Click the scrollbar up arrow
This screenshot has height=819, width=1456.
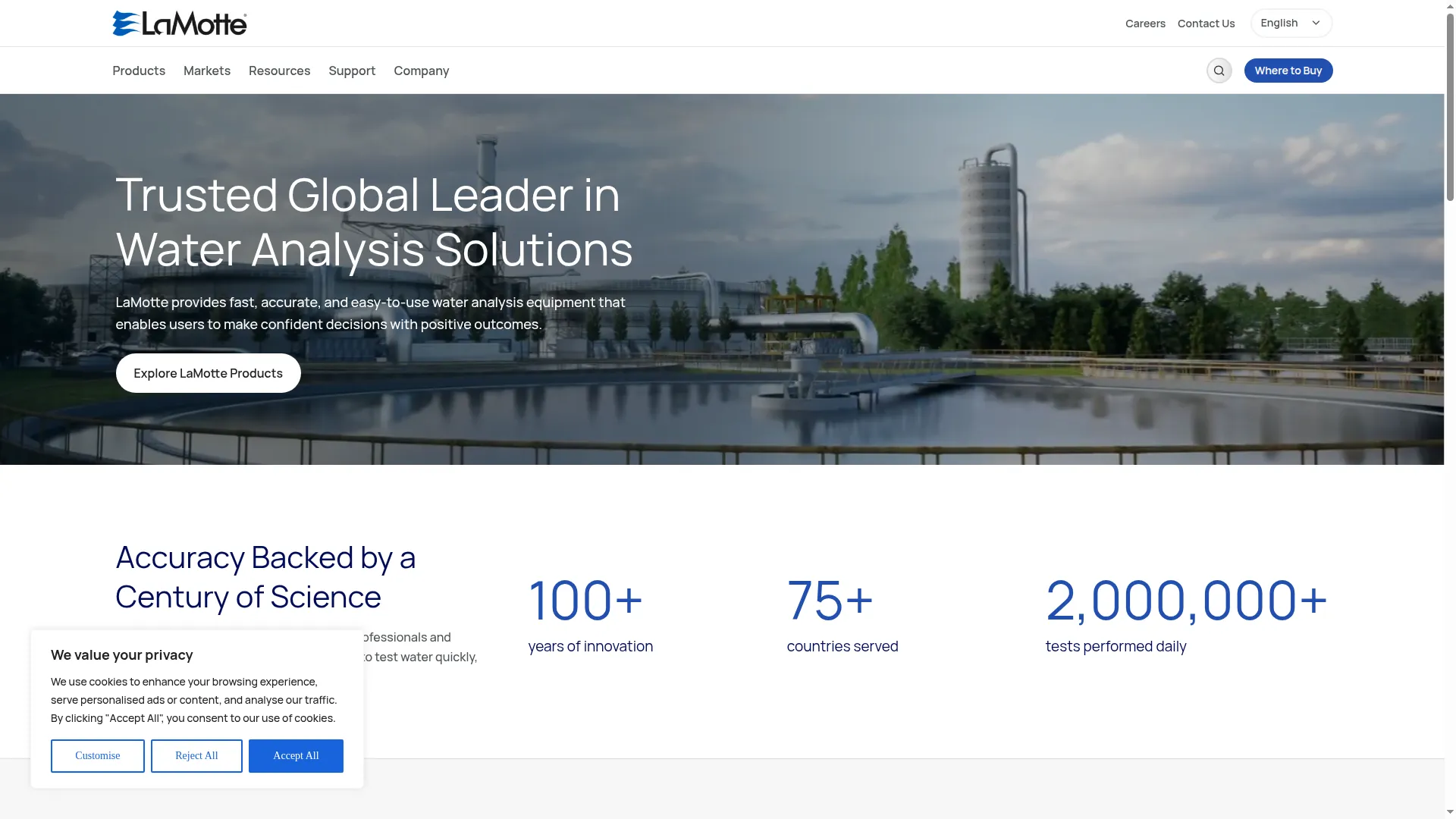(x=1450, y=6)
